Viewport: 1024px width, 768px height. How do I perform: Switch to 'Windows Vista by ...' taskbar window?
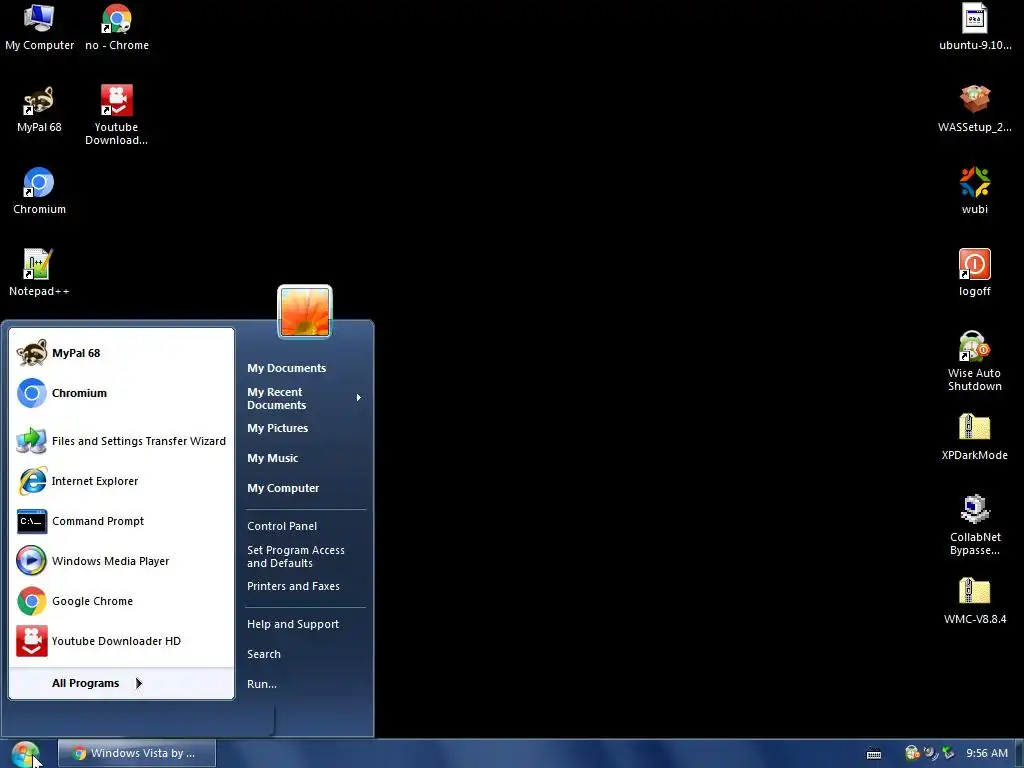(x=136, y=754)
